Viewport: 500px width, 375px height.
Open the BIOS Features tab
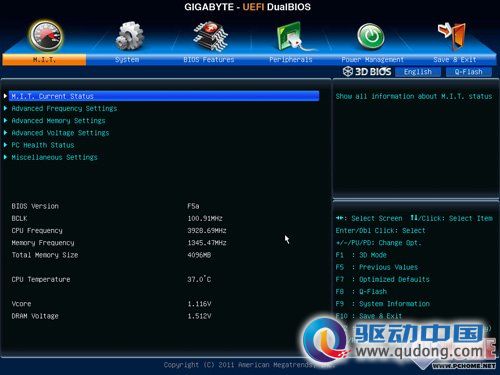(x=209, y=60)
